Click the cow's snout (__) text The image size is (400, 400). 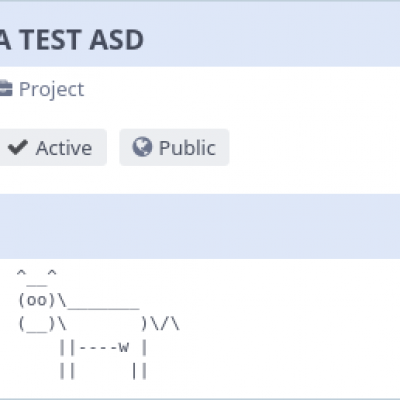coord(37,324)
